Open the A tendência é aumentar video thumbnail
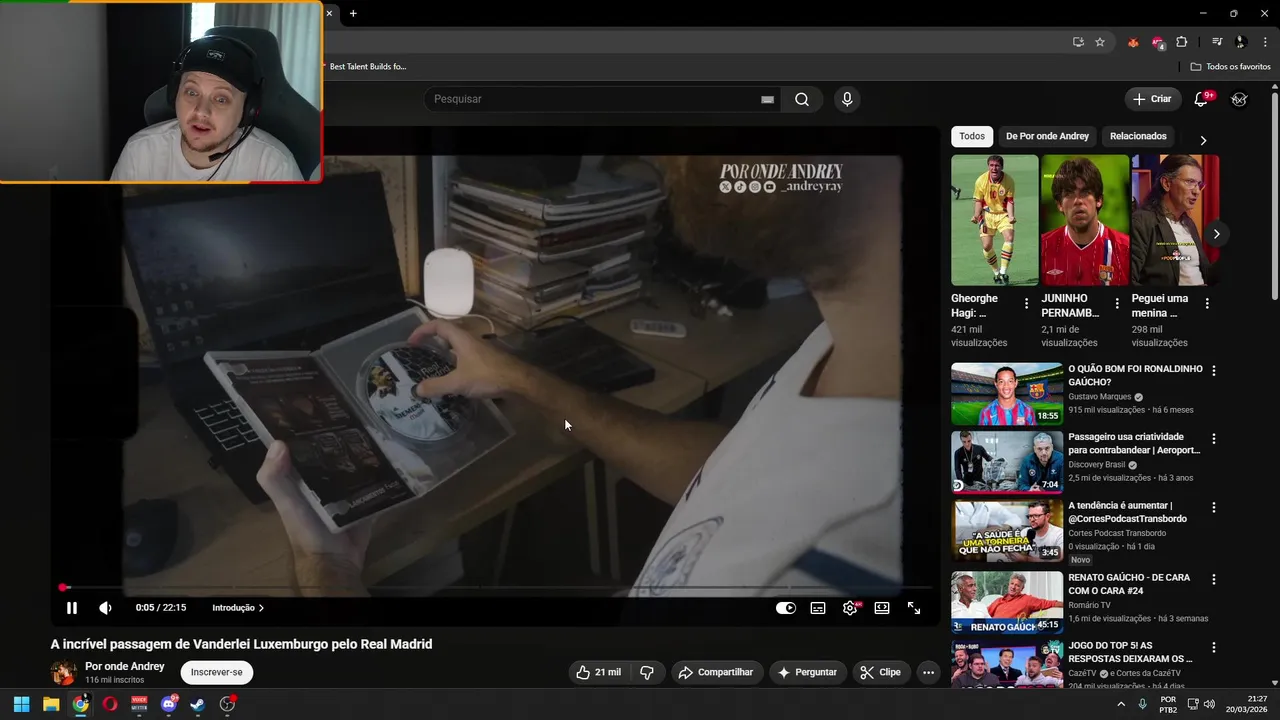Screen dimensions: 1280x720 click(1007, 531)
